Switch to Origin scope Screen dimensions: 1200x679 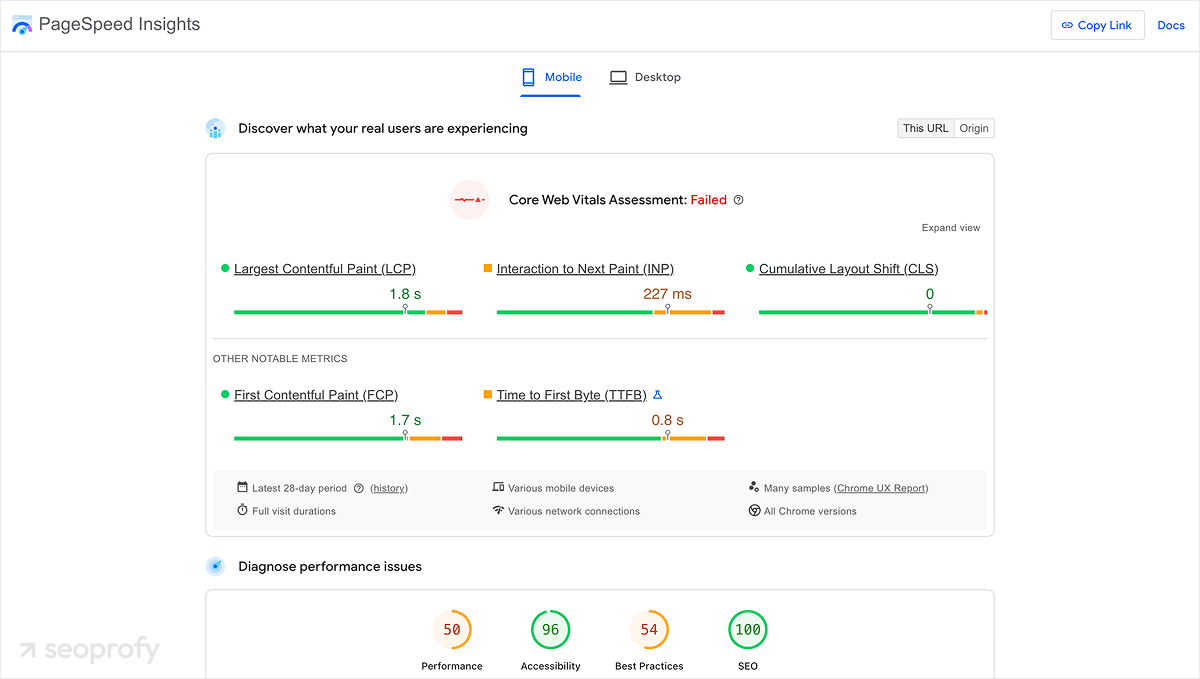point(973,128)
